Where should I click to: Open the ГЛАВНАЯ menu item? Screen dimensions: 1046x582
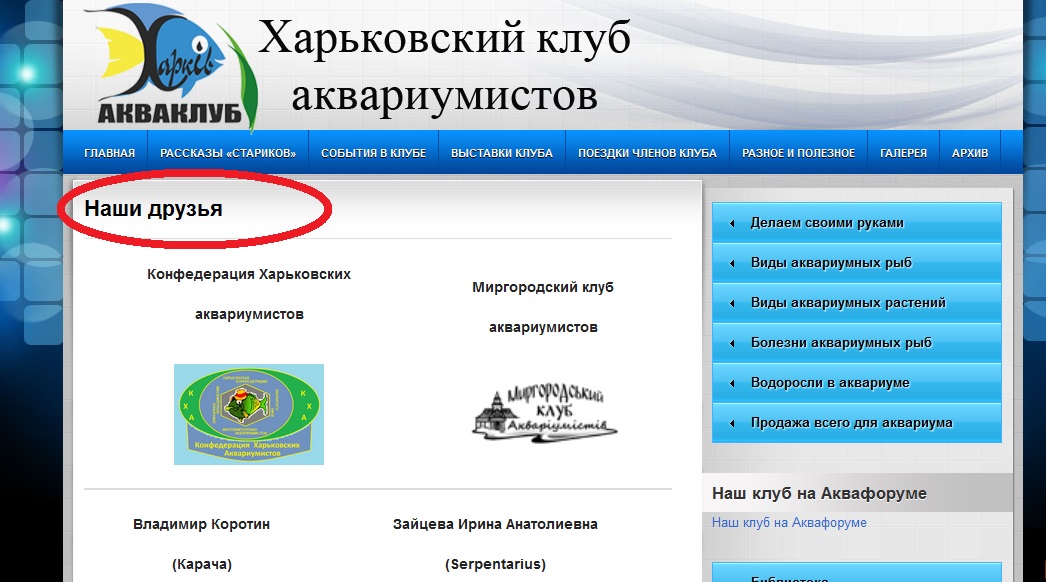coord(109,153)
